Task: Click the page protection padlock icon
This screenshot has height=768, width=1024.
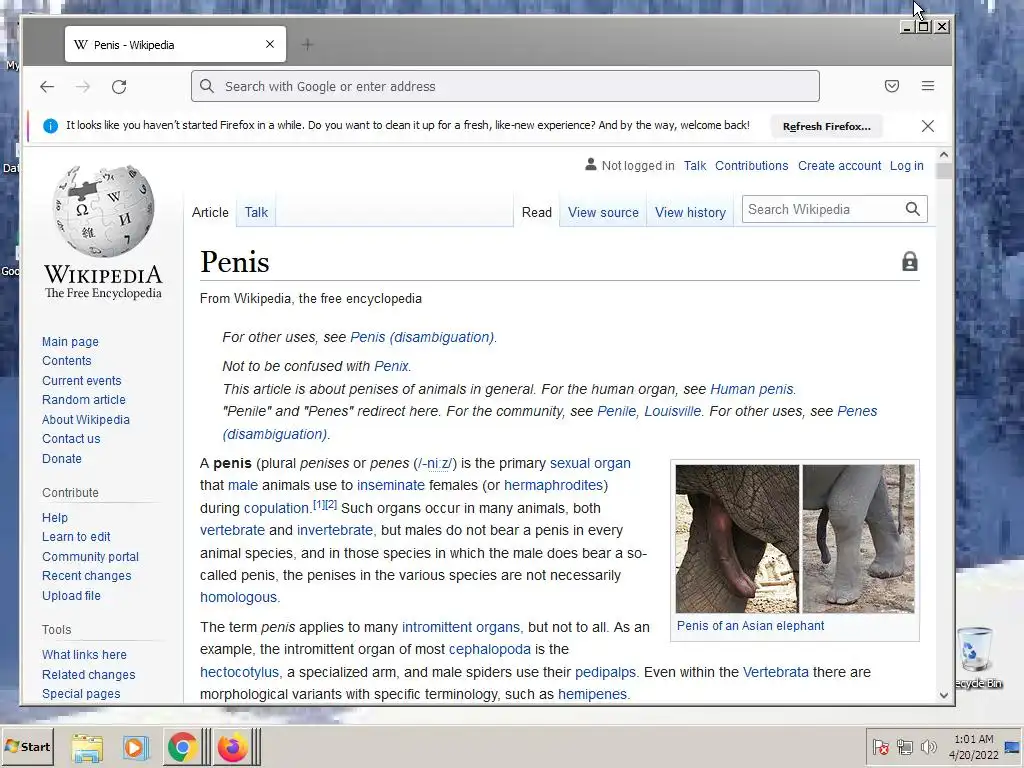Action: pyautogui.click(x=910, y=262)
